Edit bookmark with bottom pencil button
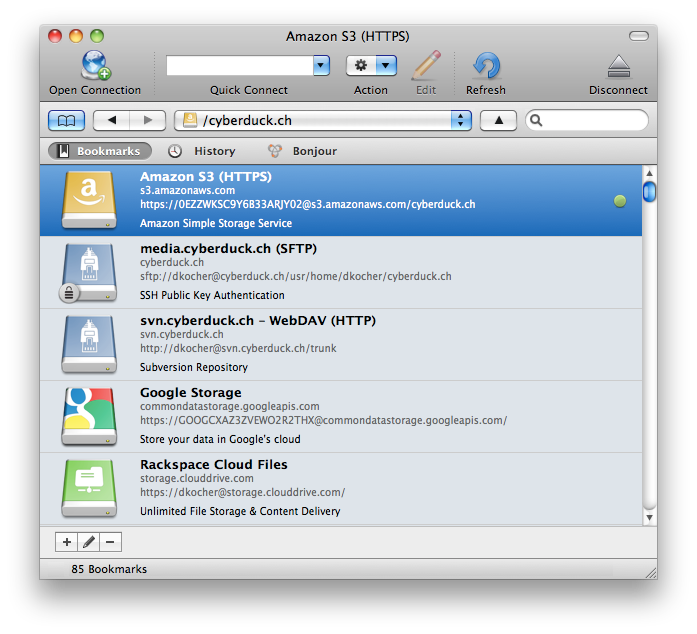697x634 pixels. pos(88,542)
